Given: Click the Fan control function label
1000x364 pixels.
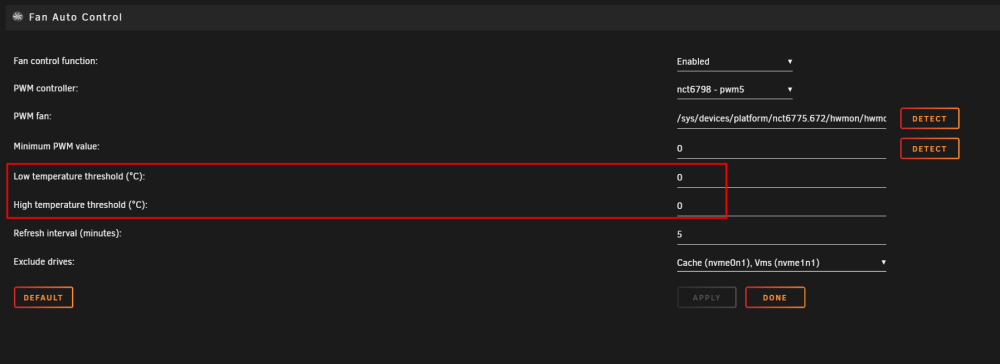Looking at the screenshot, I should [55, 61].
